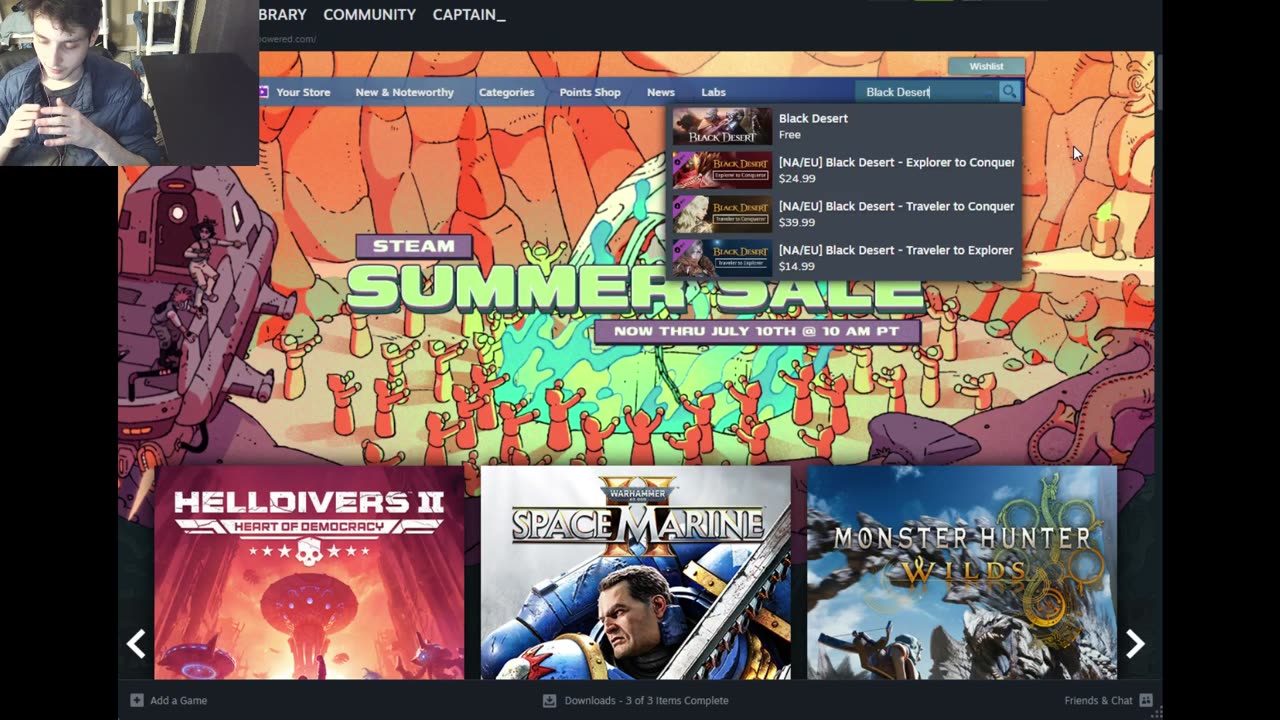Go to next carousel item arrow

(x=1135, y=643)
